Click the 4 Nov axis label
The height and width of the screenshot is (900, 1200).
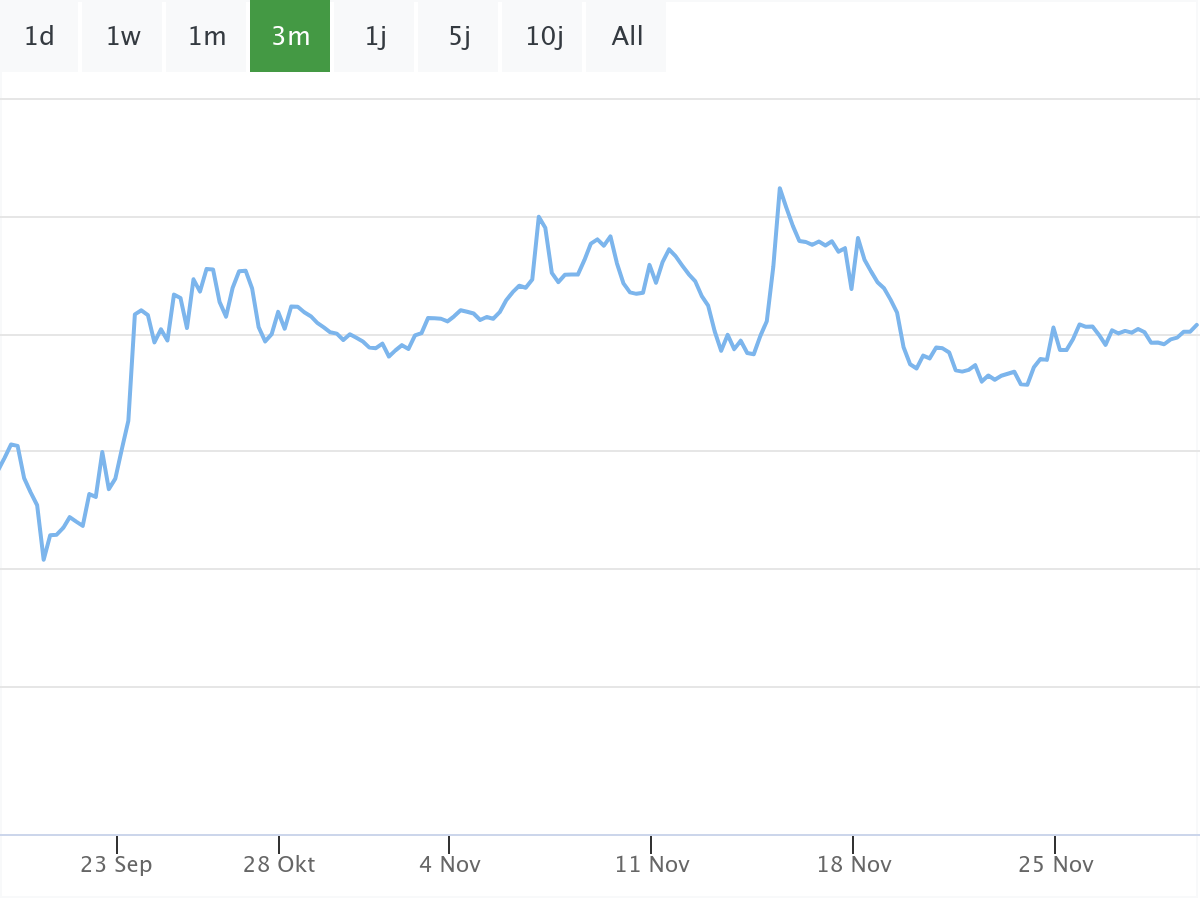[x=449, y=864]
